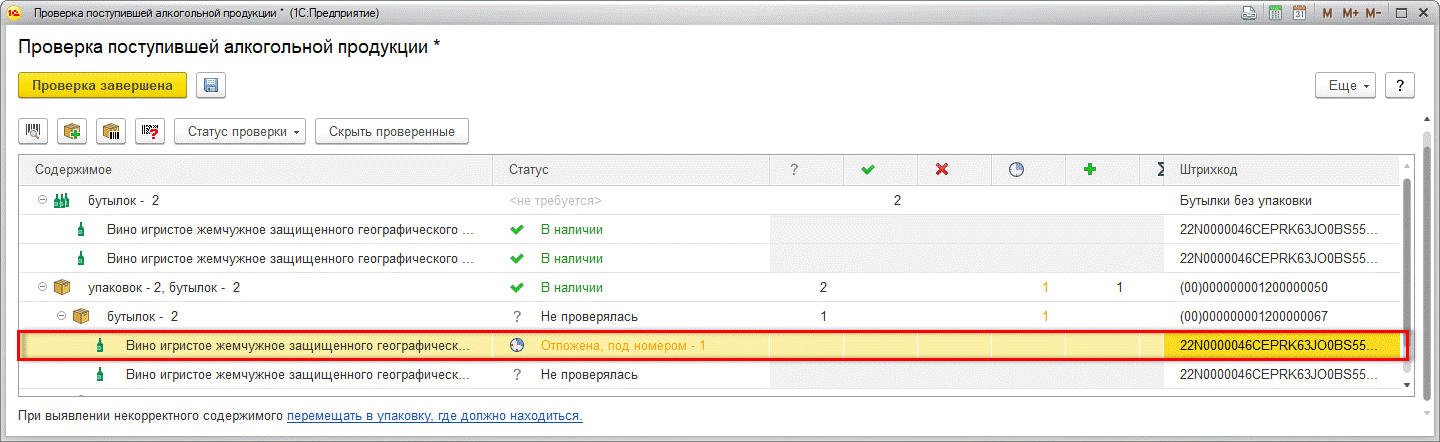Viewport: 1440px width, 442px height.
Task: Follow the "перемещать в упаковку" link
Action: coord(434,415)
